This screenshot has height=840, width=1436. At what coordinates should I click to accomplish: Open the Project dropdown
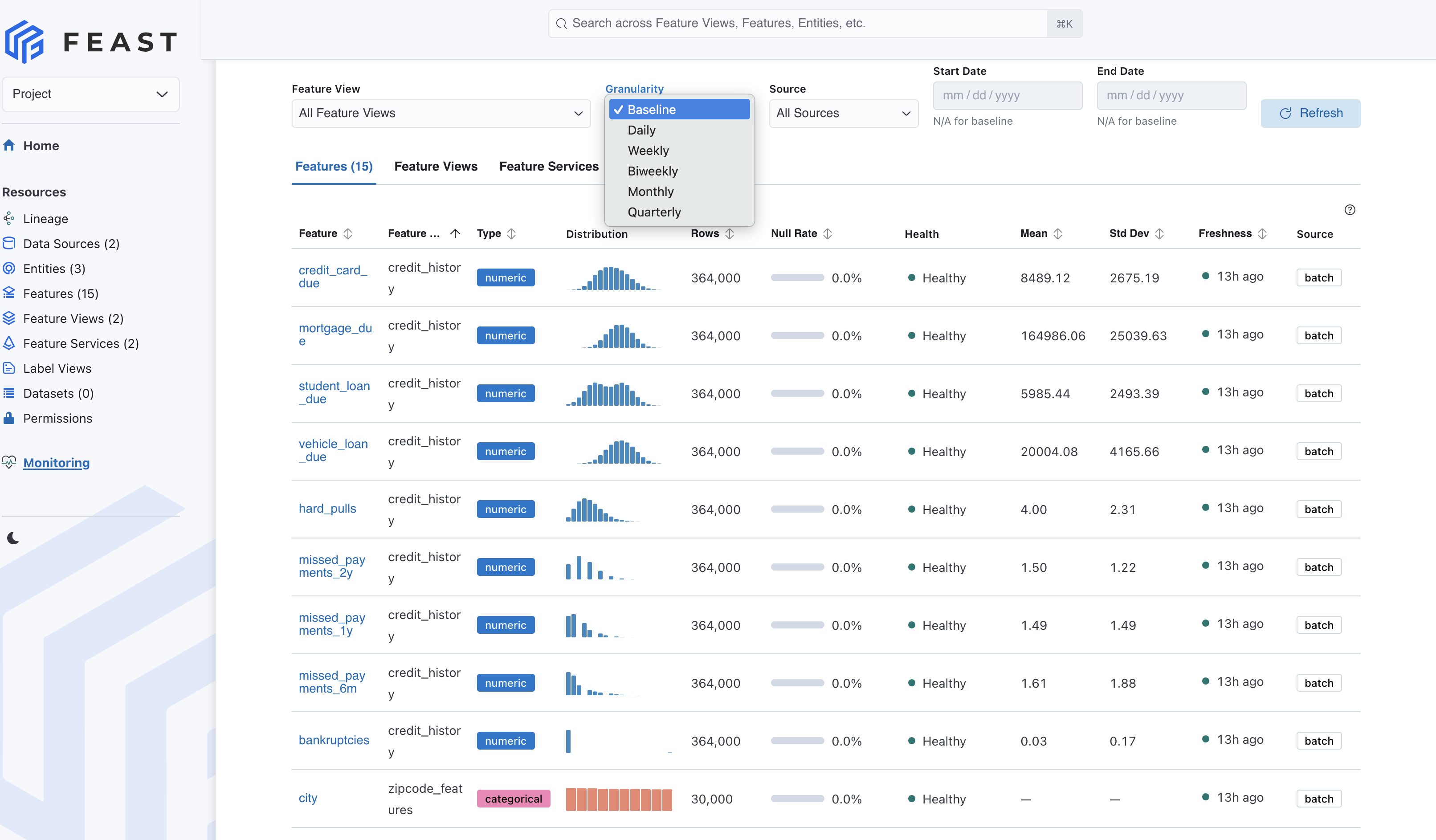[x=90, y=94]
